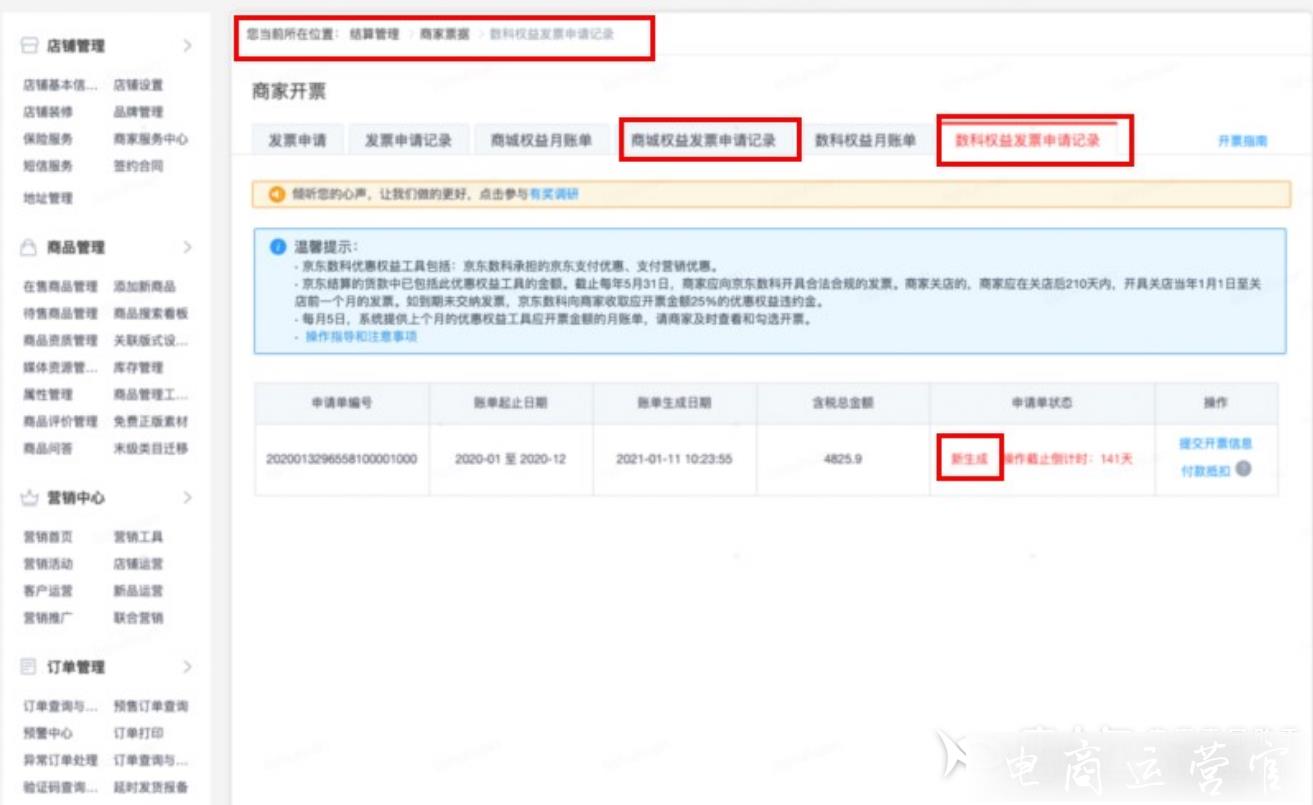Select the 商城权益月账单 tab
The image size is (1313, 805).
pyautogui.click(x=541, y=141)
